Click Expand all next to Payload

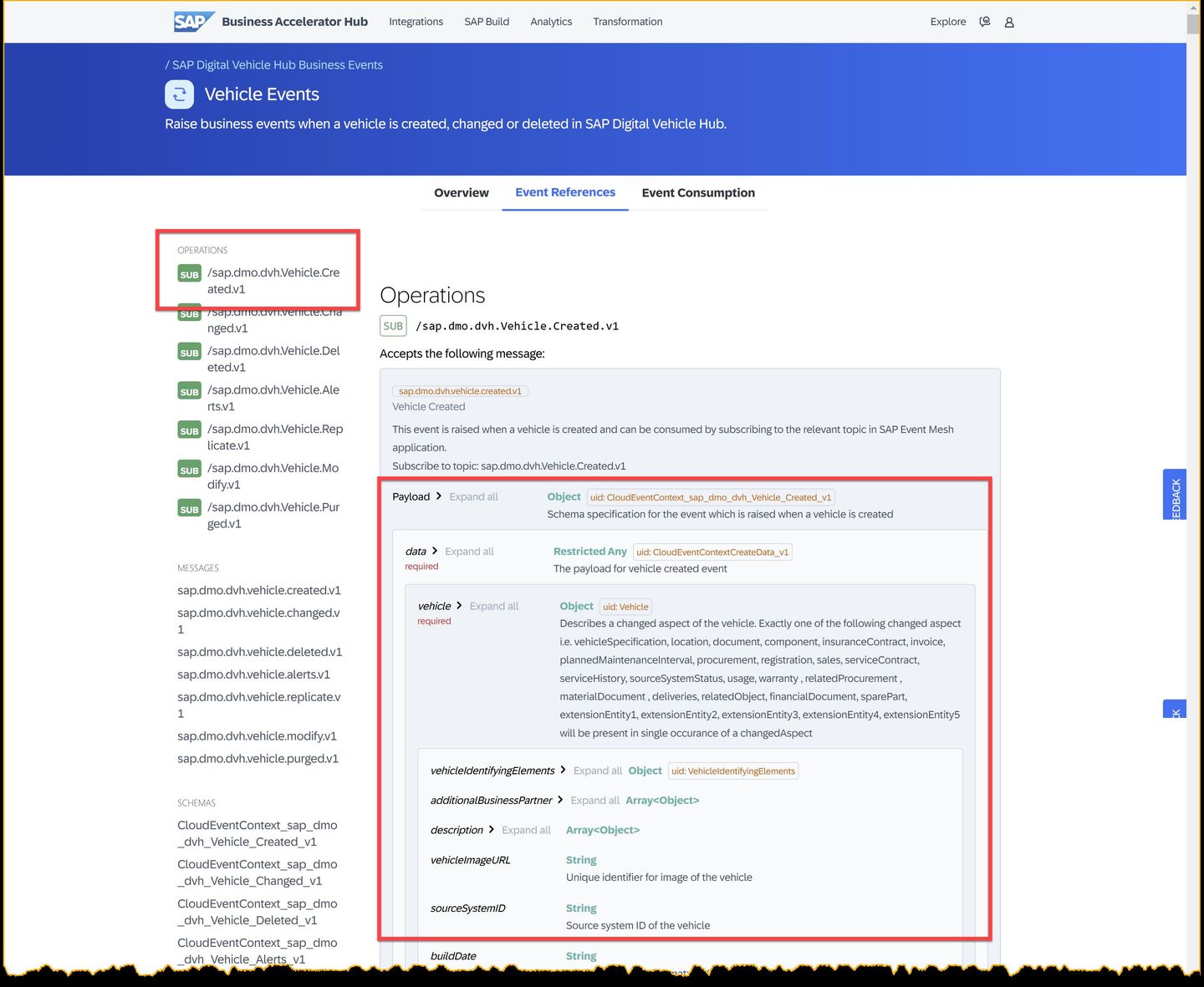(x=473, y=496)
